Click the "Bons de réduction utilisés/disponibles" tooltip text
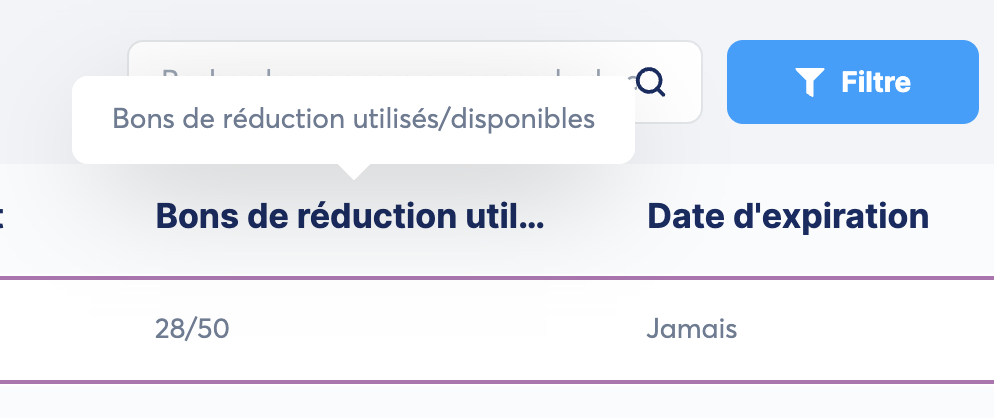994x418 pixels. [x=353, y=119]
